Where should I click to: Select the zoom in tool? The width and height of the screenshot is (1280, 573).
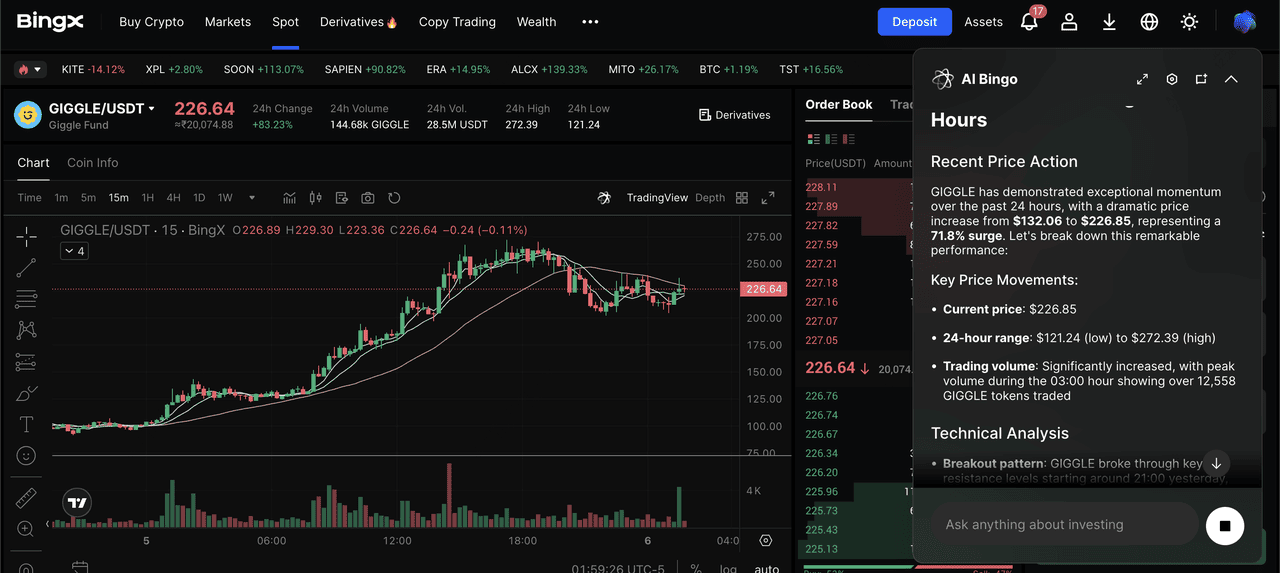point(27,528)
